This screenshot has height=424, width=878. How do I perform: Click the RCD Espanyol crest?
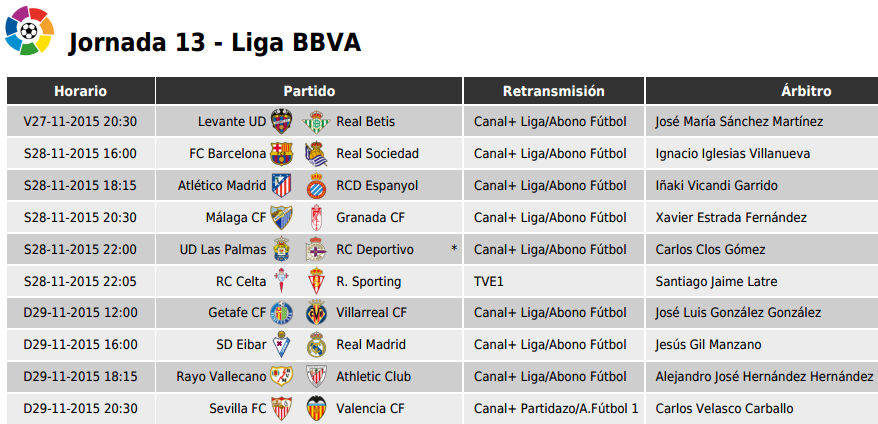[x=316, y=185]
